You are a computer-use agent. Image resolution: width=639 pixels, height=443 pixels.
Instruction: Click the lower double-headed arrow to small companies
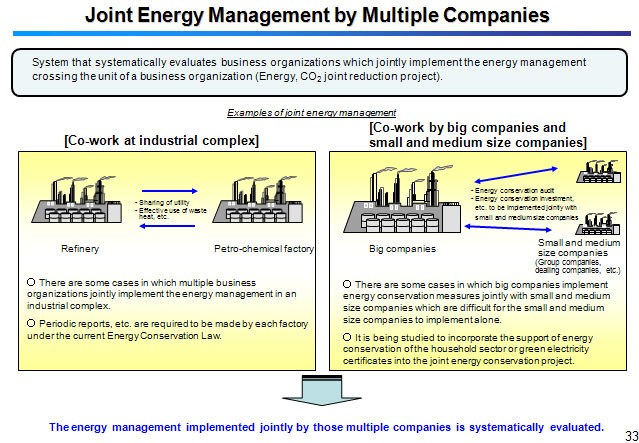[x=508, y=228]
